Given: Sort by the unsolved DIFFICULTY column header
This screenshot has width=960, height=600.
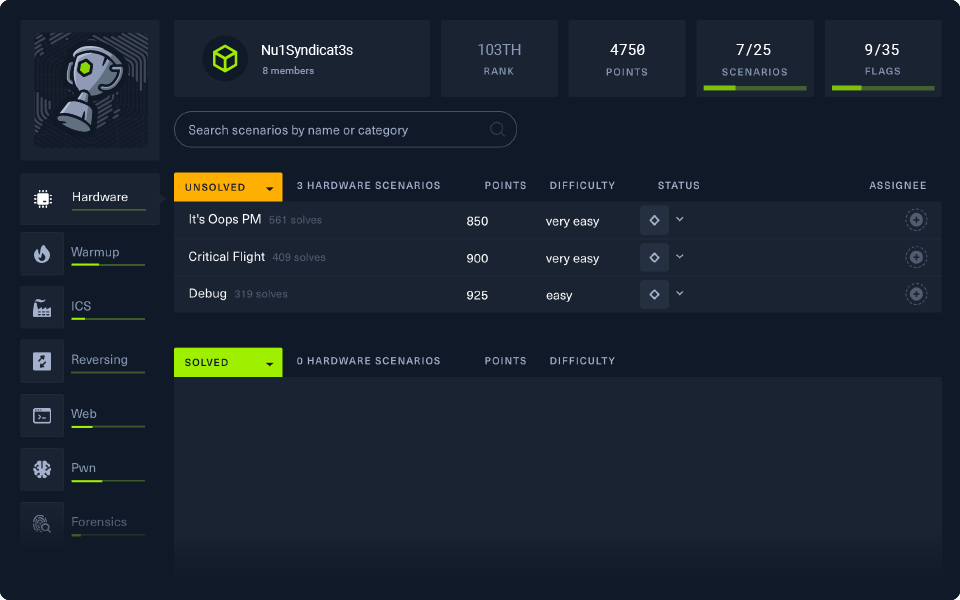Looking at the screenshot, I should coord(582,186).
